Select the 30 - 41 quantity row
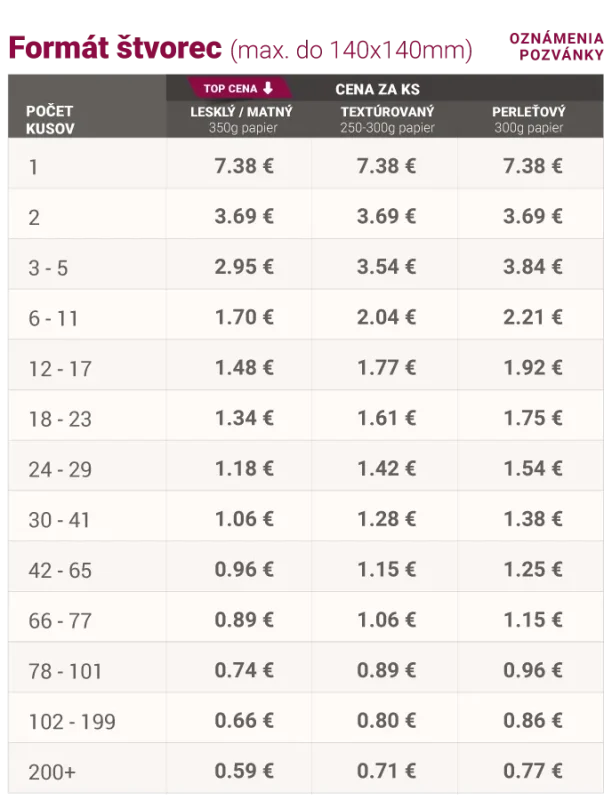The image size is (612, 800). (58, 519)
